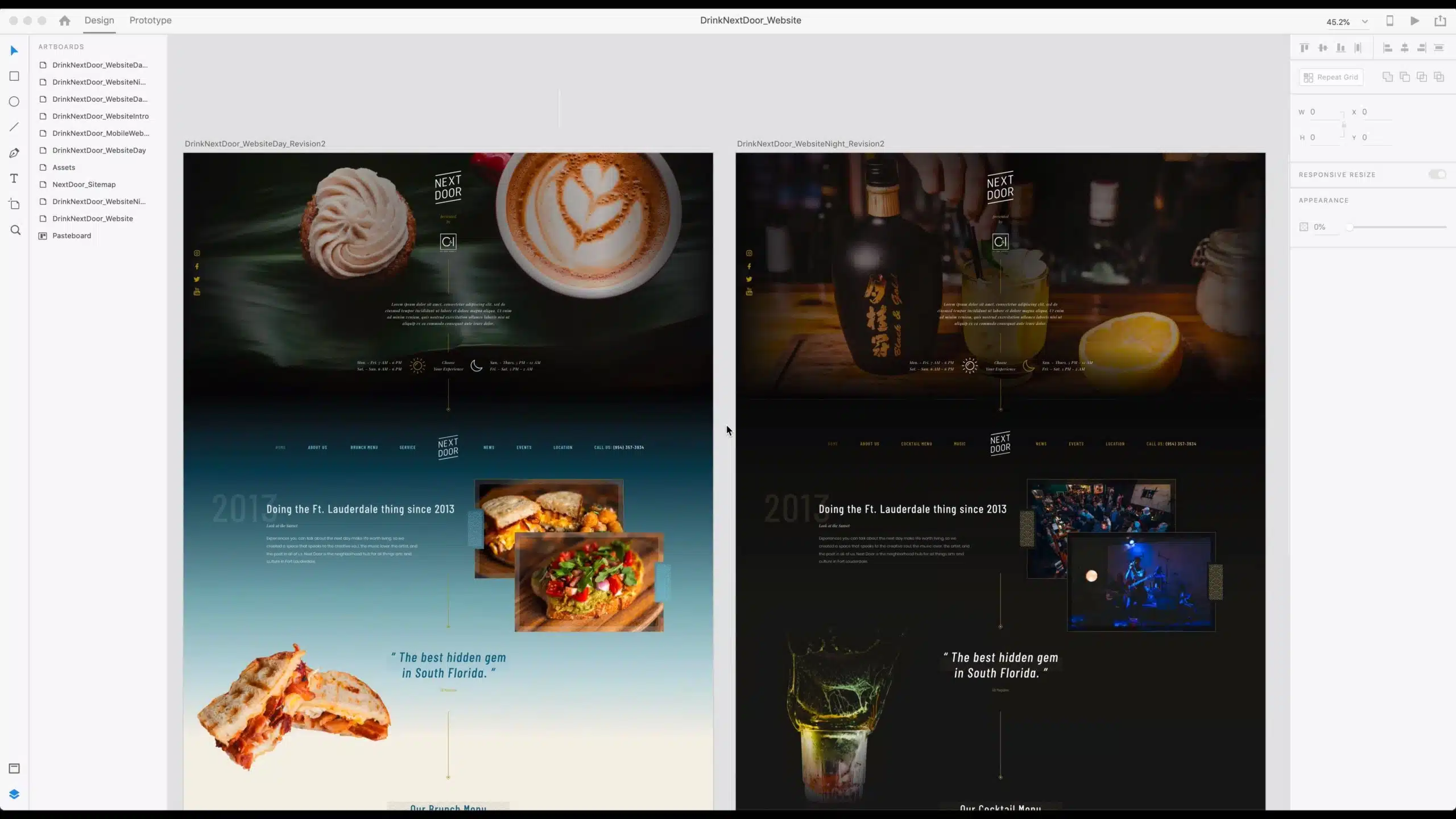This screenshot has width=1456, height=819.
Task: Click the Align Top icon
Action: [x=1305, y=48]
